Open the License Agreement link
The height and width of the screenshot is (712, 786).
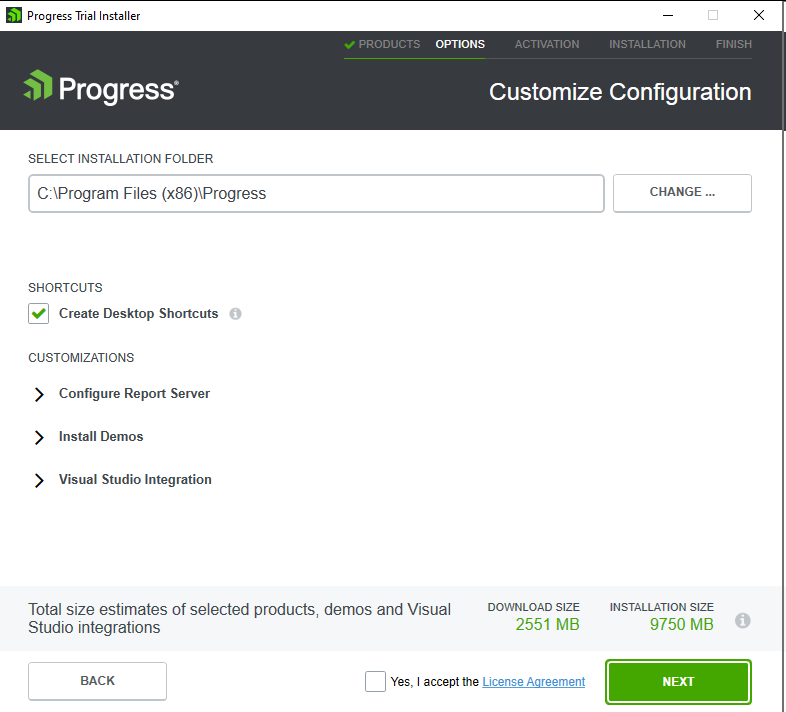pyautogui.click(x=533, y=682)
